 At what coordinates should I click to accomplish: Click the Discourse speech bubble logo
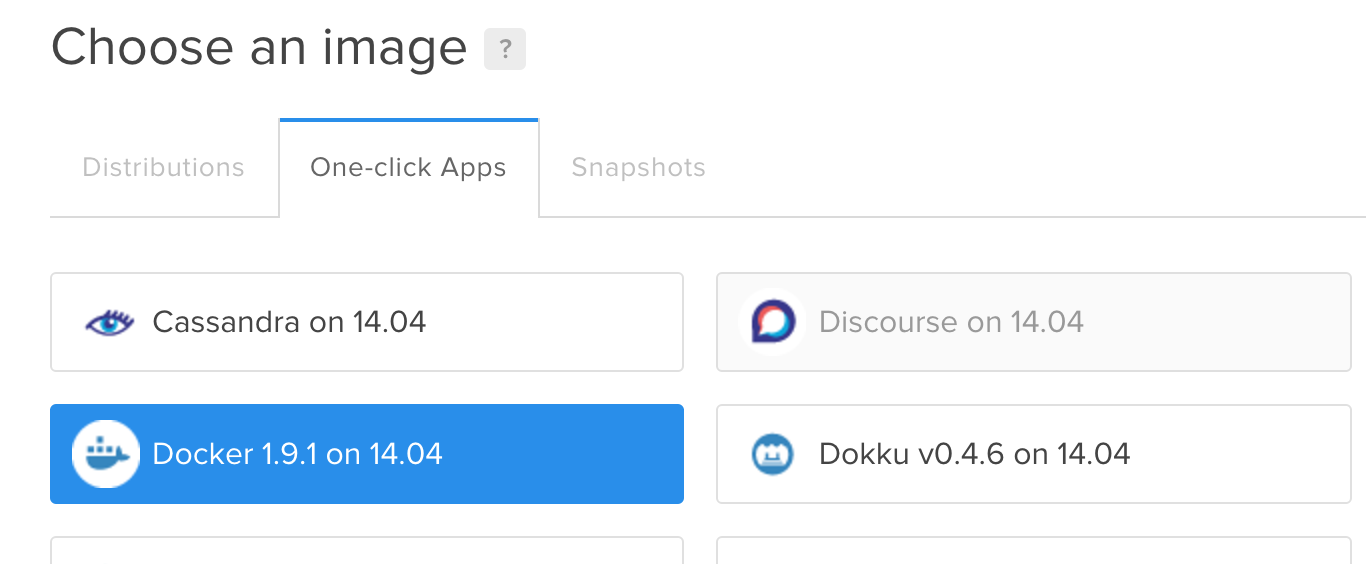coord(773,322)
